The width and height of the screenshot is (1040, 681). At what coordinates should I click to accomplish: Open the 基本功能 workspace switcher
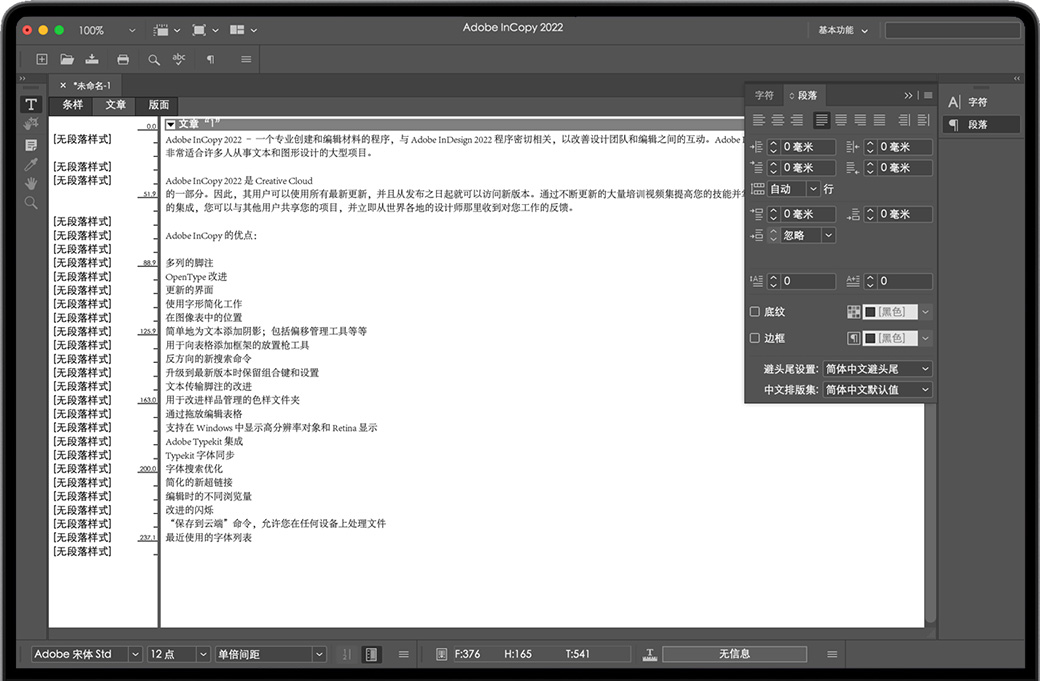[843, 30]
